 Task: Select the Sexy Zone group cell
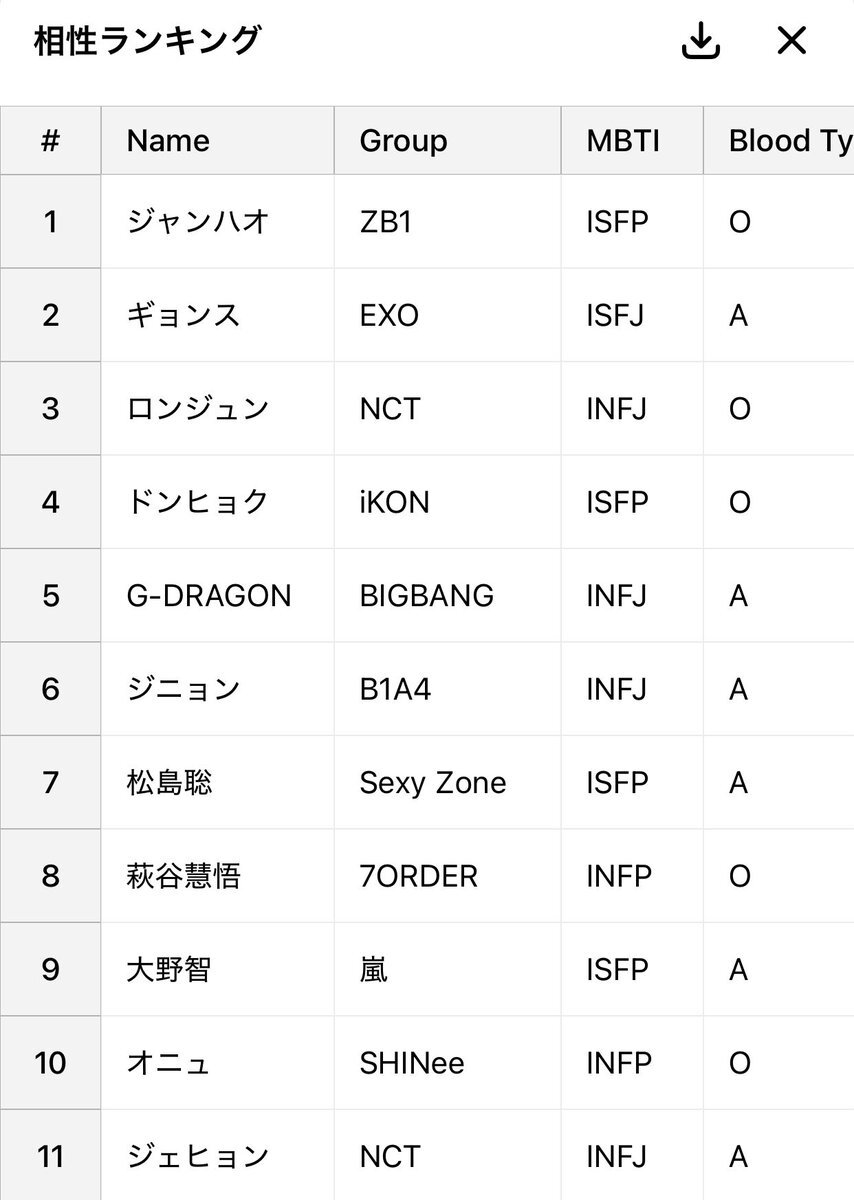coord(447,783)
